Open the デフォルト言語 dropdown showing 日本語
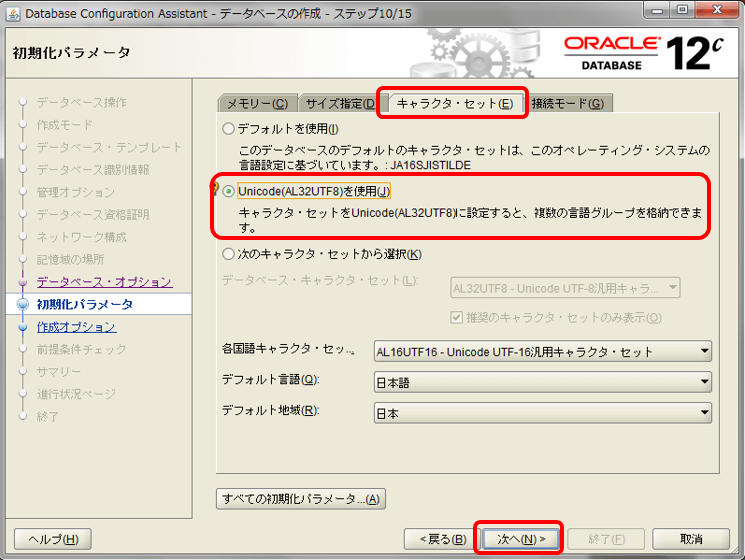 [x=543, y=382]
